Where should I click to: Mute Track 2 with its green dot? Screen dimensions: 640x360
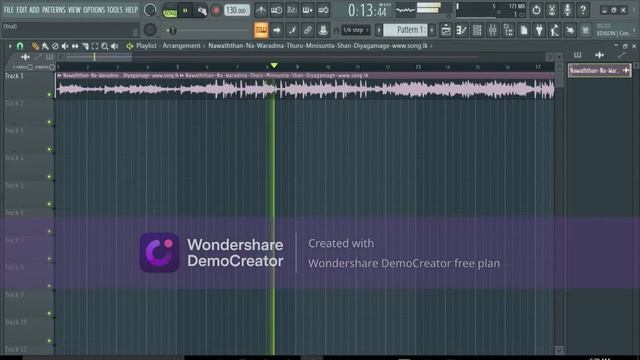coord(49,122)
